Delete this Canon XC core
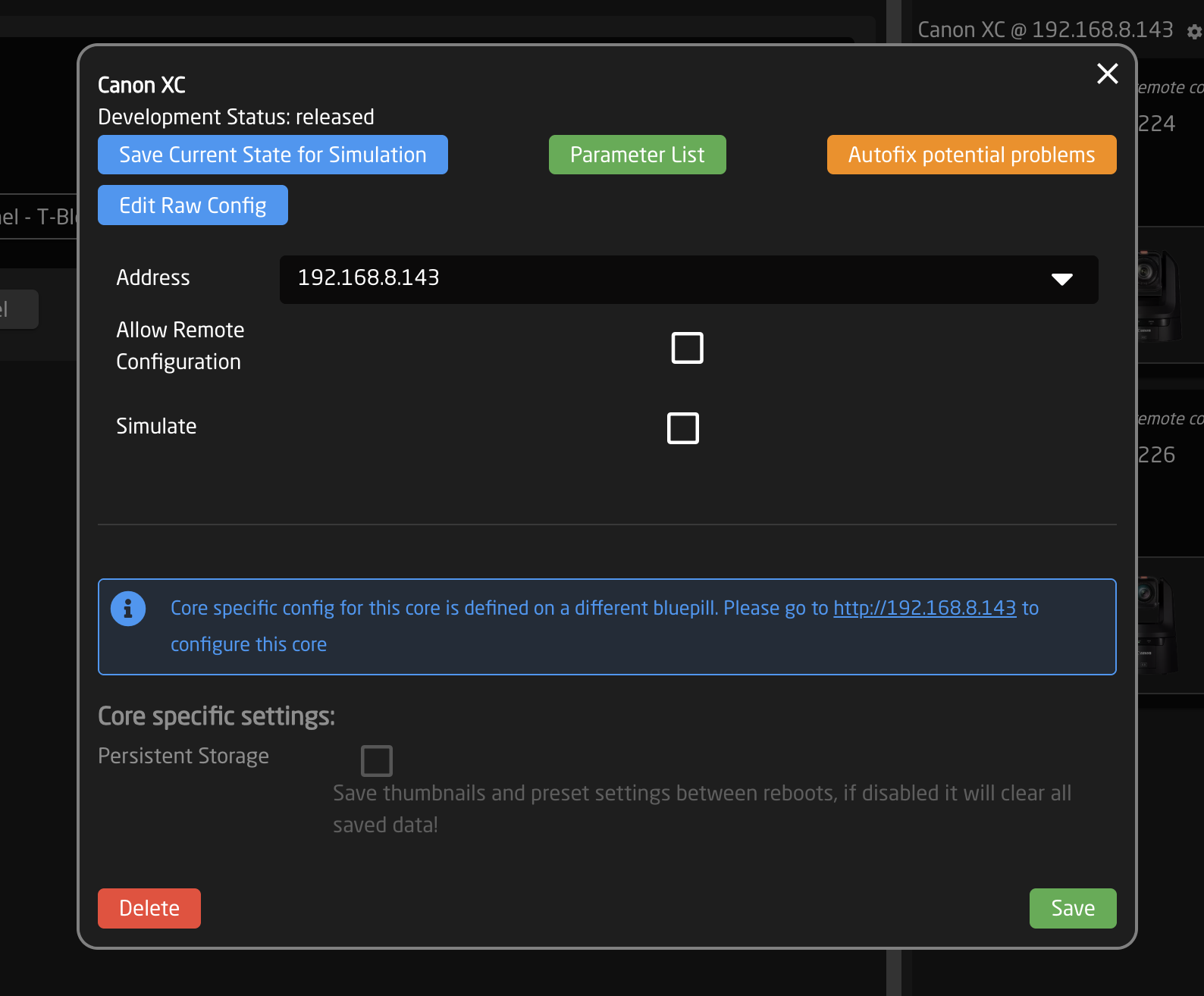 (x=149, y=908)
